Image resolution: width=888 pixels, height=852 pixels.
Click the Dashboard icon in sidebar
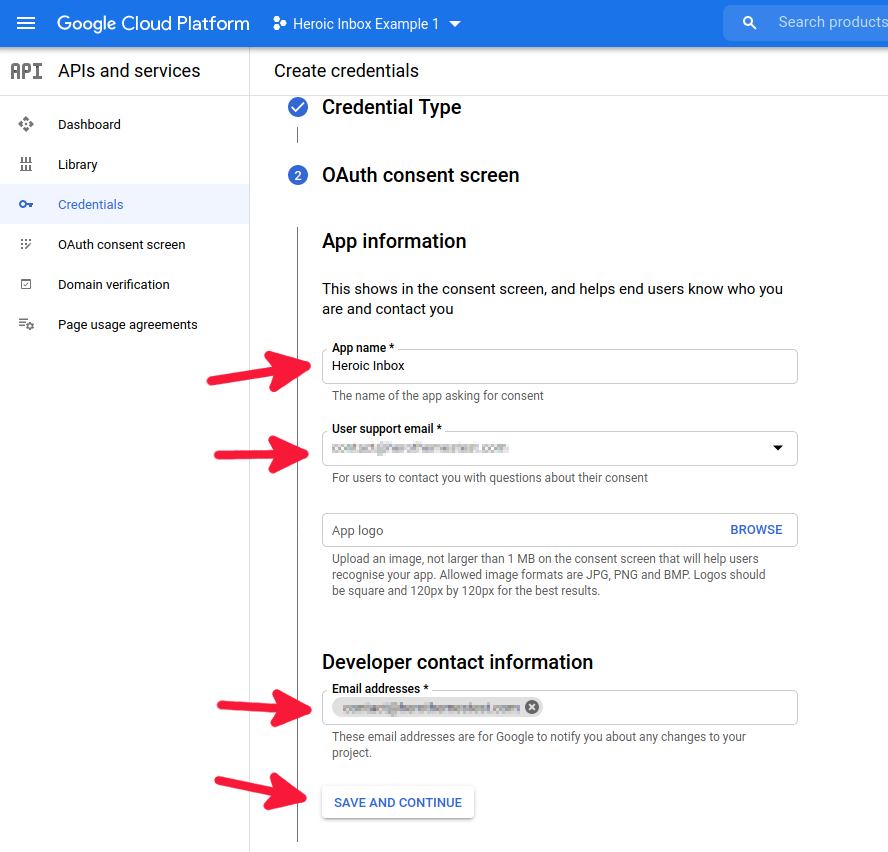pyautogui.click(x=26, y=124)
